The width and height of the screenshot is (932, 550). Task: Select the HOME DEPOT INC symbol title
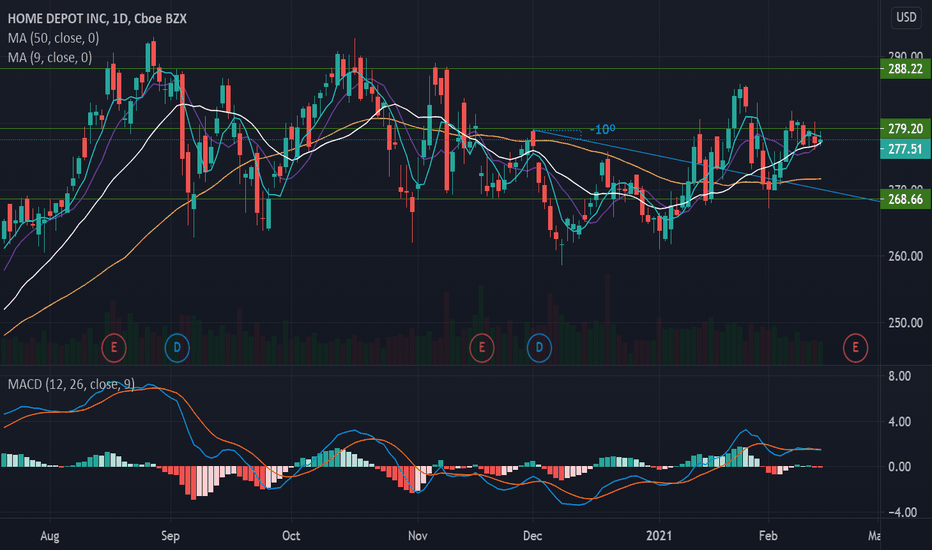(x=97, y=18)
